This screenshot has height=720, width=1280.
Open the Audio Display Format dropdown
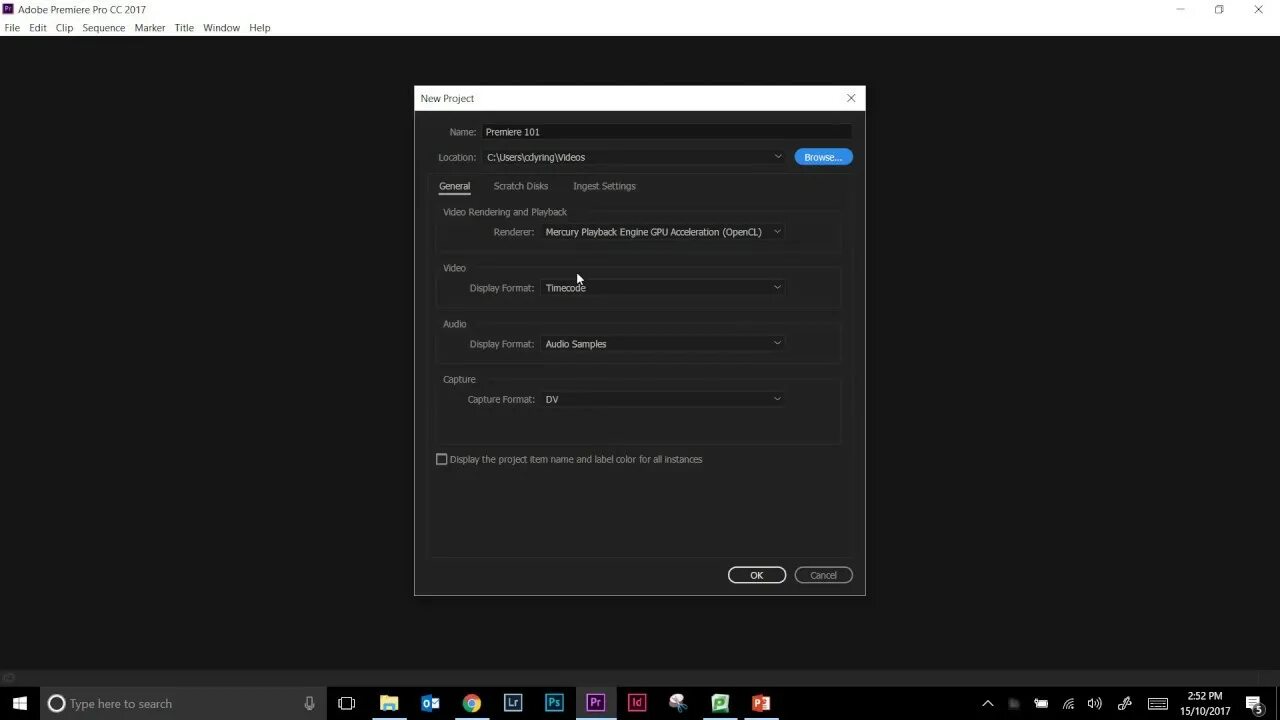662,344
